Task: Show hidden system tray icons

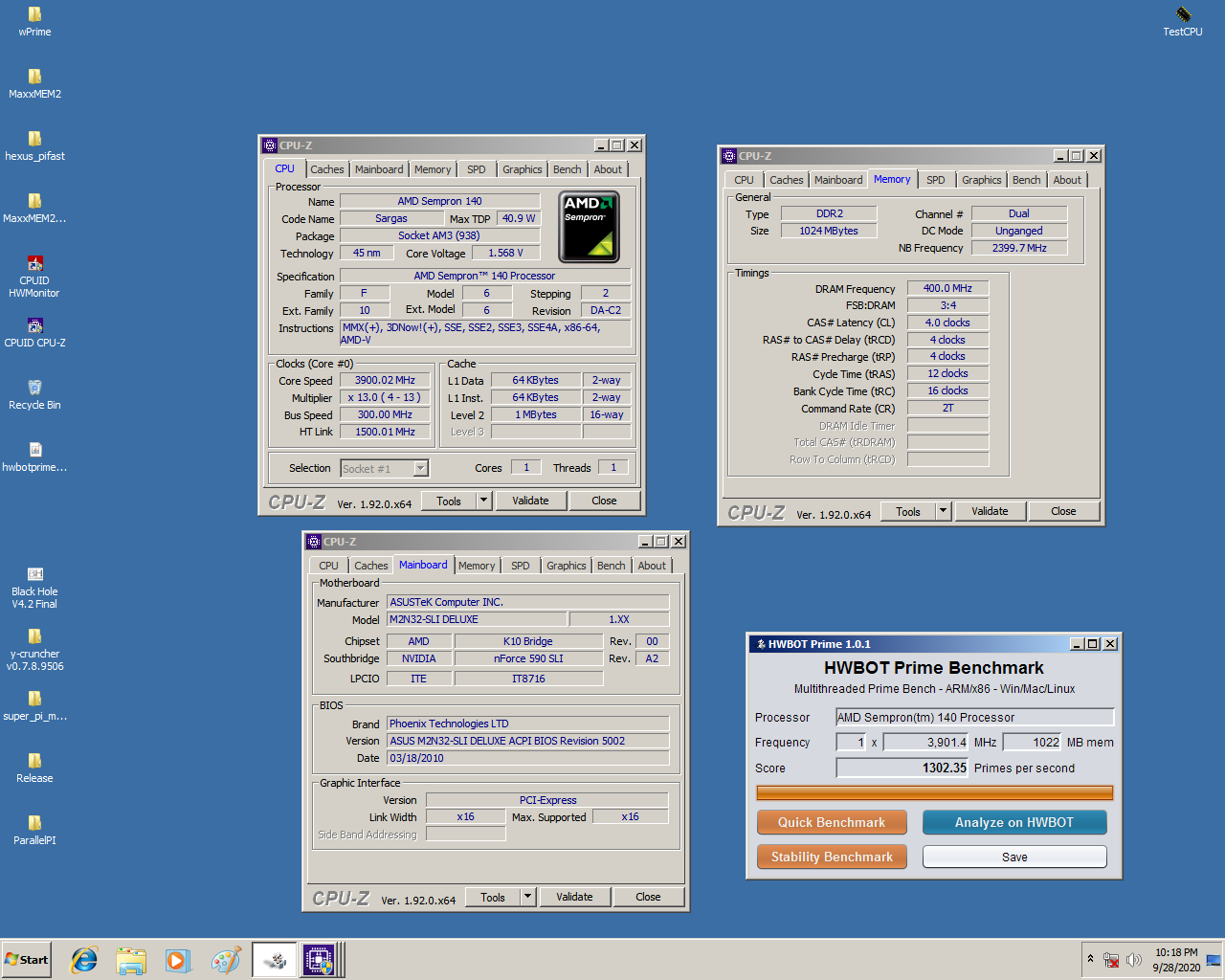Action: tap(1090, 959)
